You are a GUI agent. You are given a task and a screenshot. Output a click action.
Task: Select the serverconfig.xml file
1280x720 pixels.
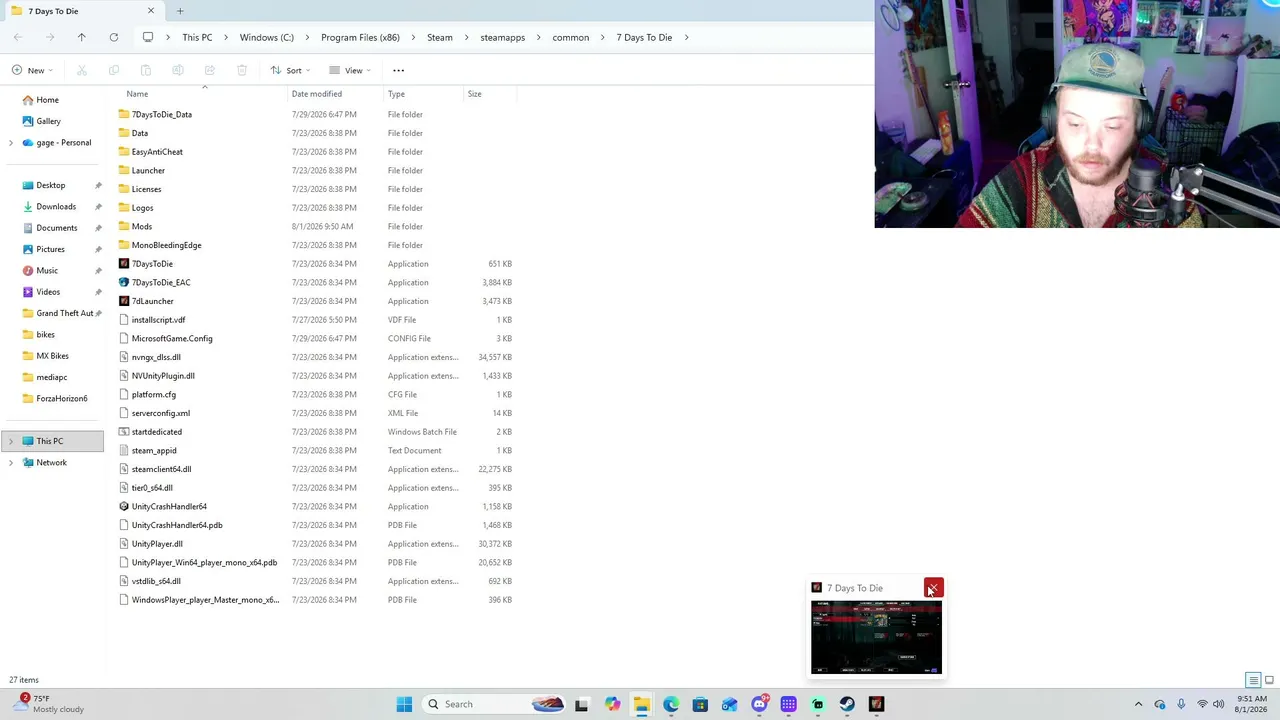(315, 413)
